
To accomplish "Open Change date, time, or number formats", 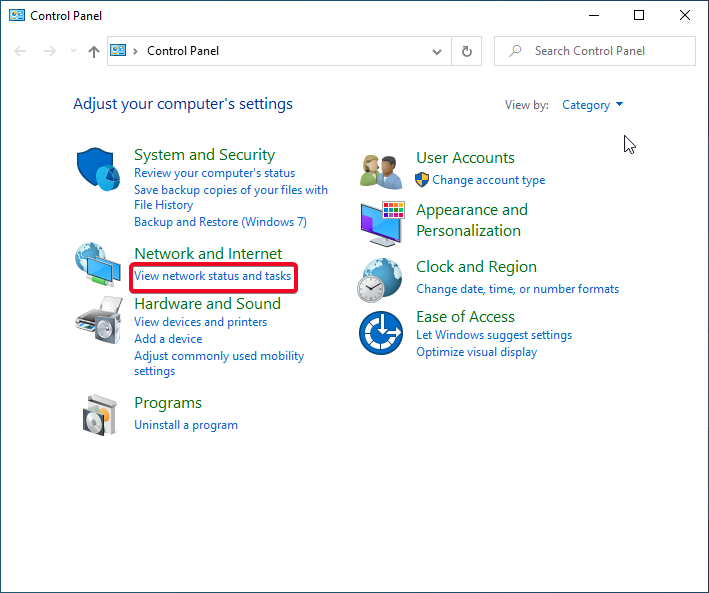I will pyautogui.click(x=517, y=289).
